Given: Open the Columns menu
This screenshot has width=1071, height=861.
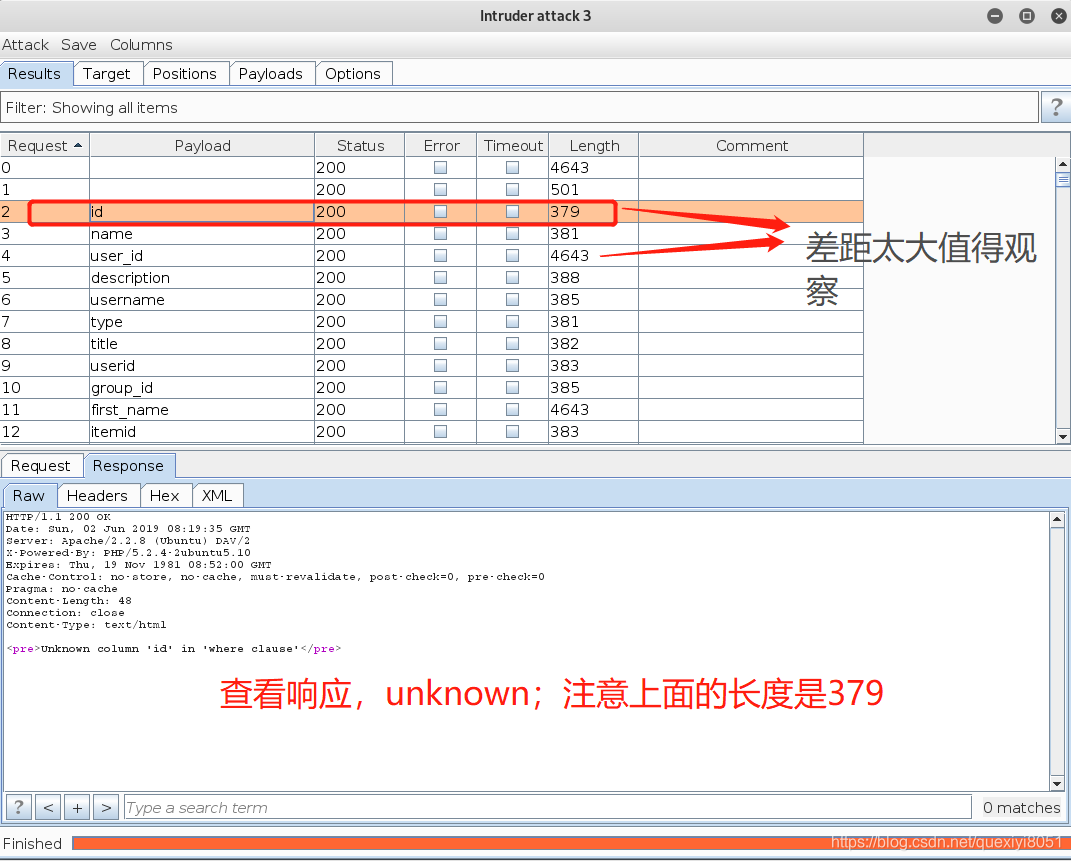Looking at the screenshot, I should click(x=141, y=44).
